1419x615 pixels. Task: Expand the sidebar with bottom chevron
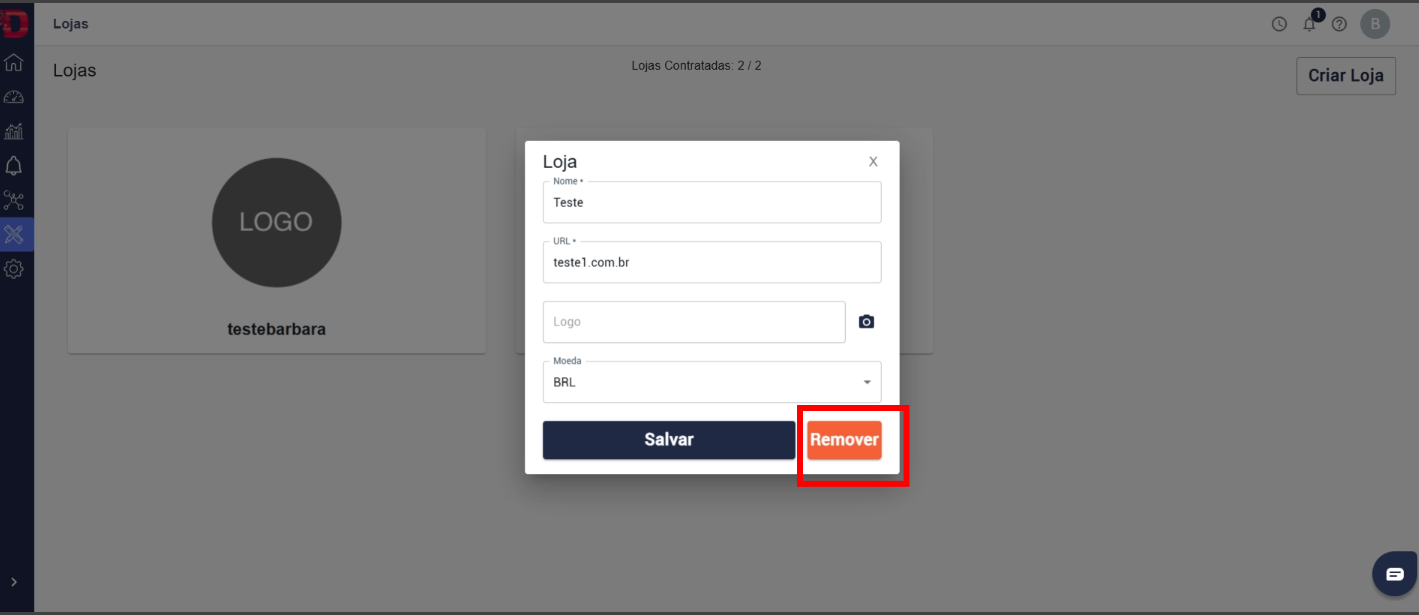(x=14, y=582)
